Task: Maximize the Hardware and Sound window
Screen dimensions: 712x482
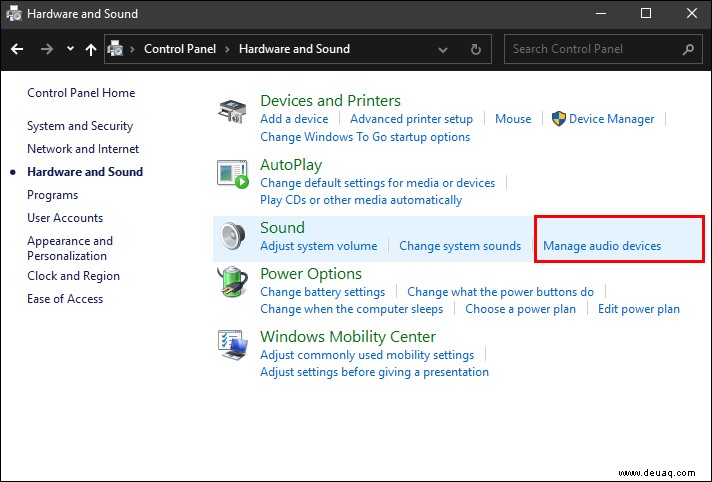Action: click(646, 14)
